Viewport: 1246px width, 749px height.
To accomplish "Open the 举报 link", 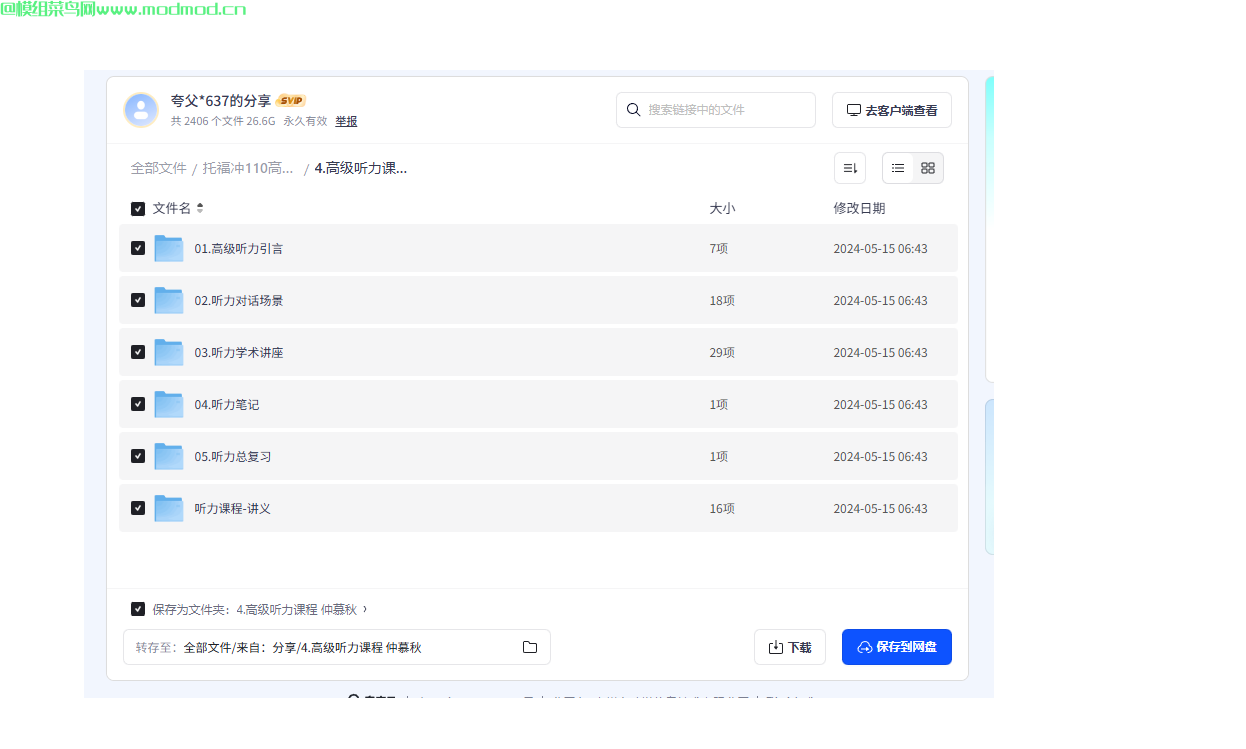I will pos(346,120).
